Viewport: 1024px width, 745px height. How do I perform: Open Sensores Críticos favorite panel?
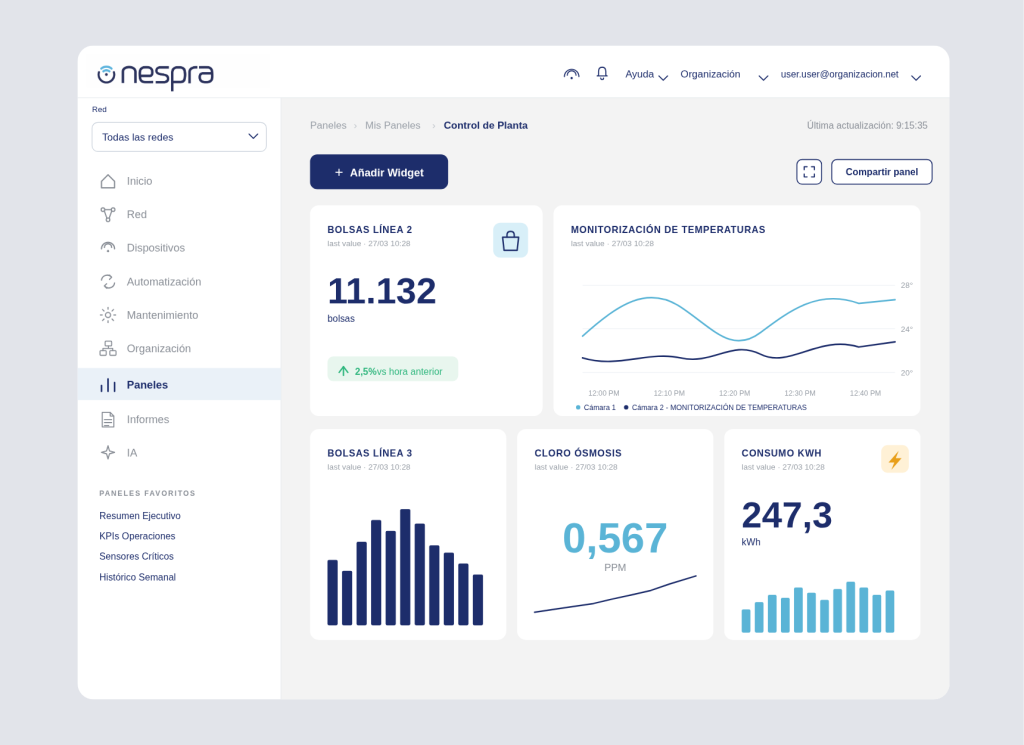point(136,556)
